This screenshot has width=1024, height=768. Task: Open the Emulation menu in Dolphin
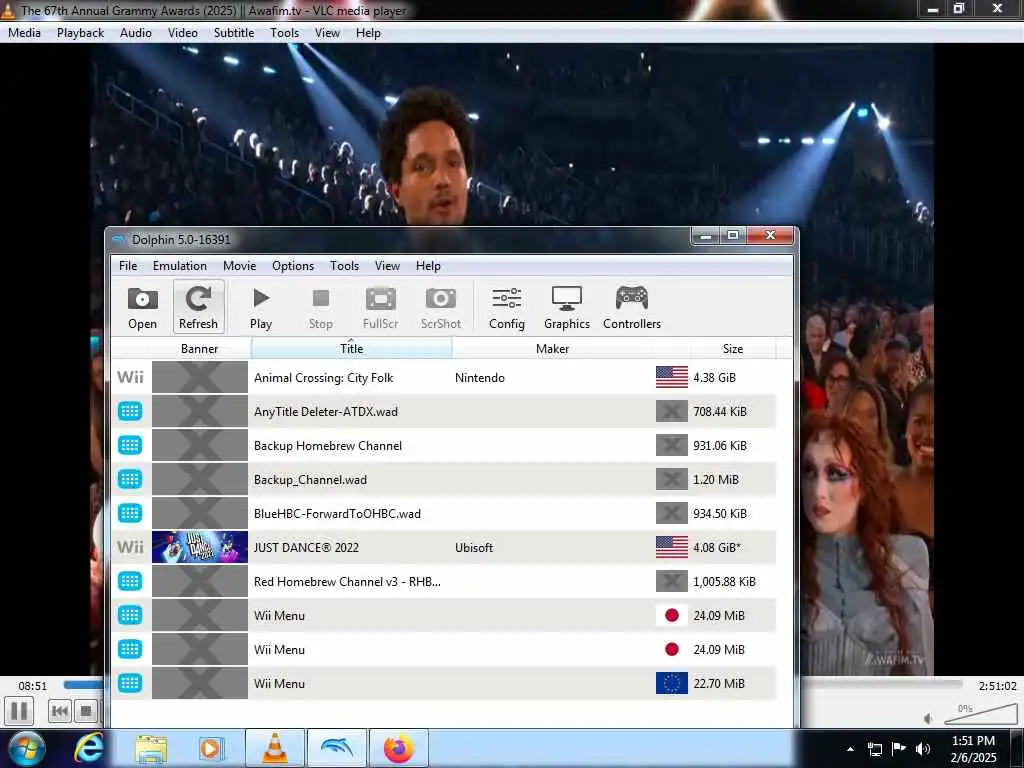[x=180, y=266]
